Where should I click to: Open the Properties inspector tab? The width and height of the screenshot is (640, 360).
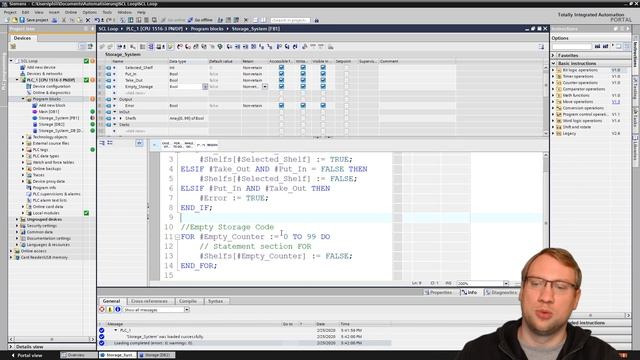pos(438,292)
